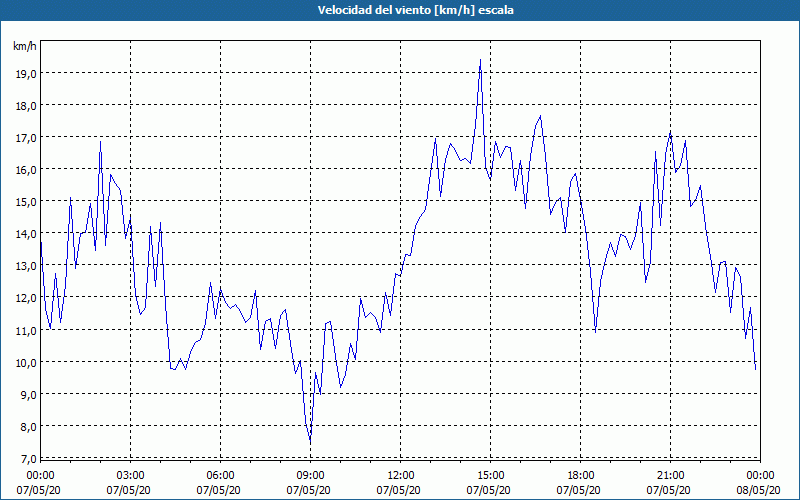Click the '06:00' time axis label
The width and height of the screenshot is (800, 500).
click(220, 476)
